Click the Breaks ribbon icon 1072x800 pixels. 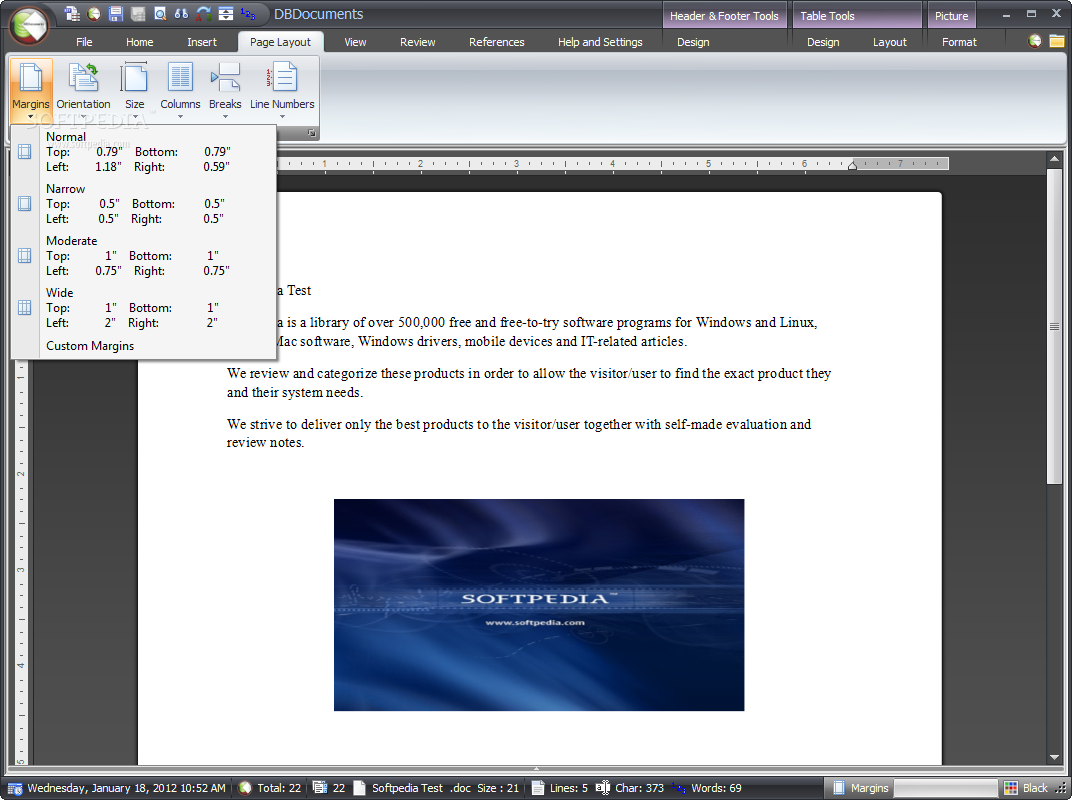click(x=225, y=77)
